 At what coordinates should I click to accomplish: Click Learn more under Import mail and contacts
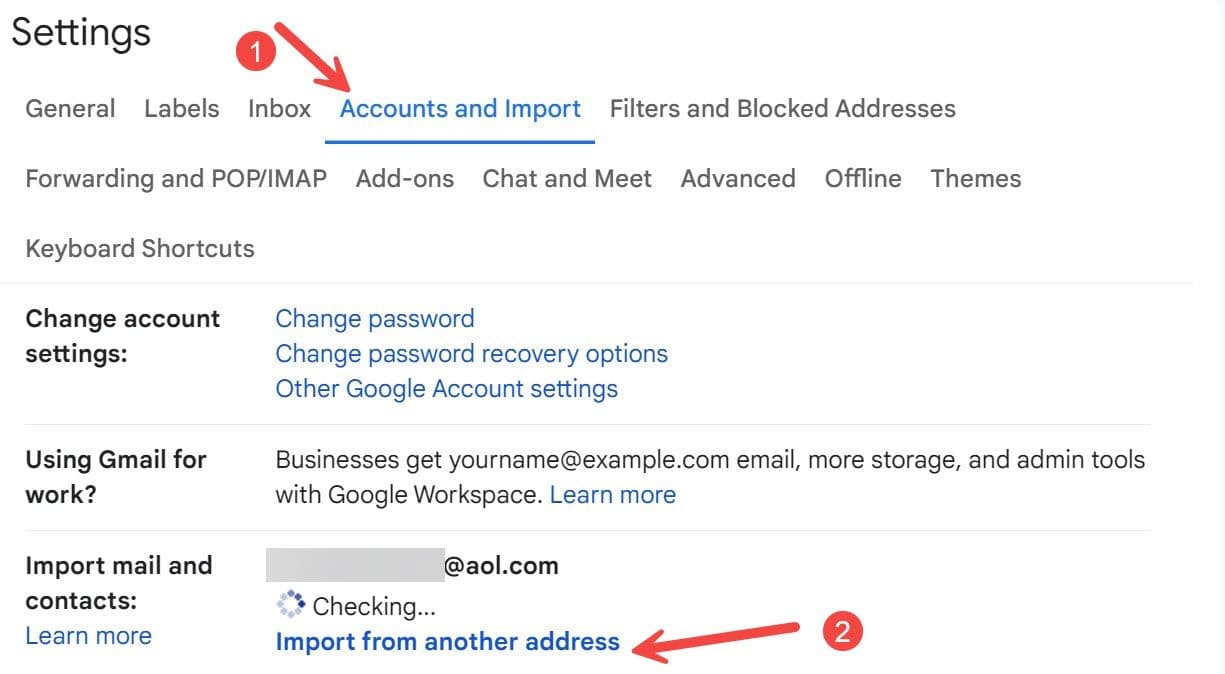(x=88, y=636)
